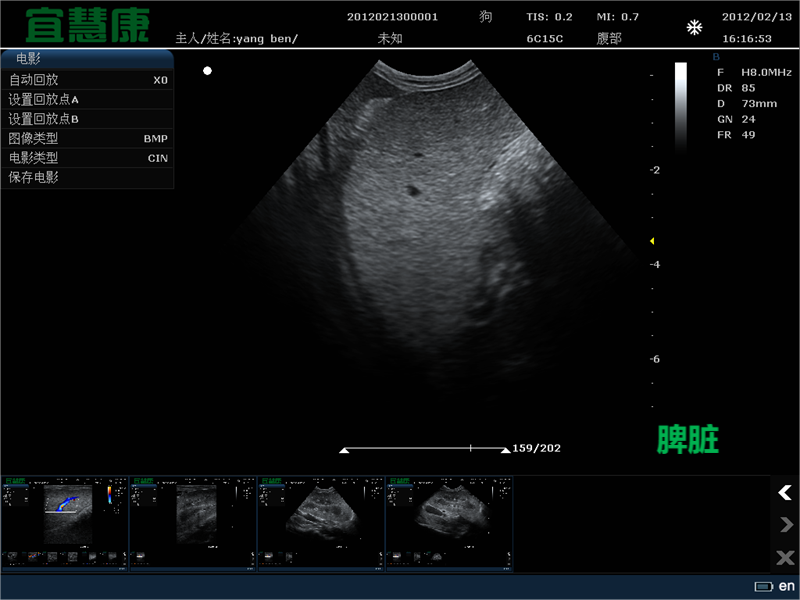Click the probe orientation dot marker
Viewport: 800px width, 600px height.
click(x=207, y=71)
